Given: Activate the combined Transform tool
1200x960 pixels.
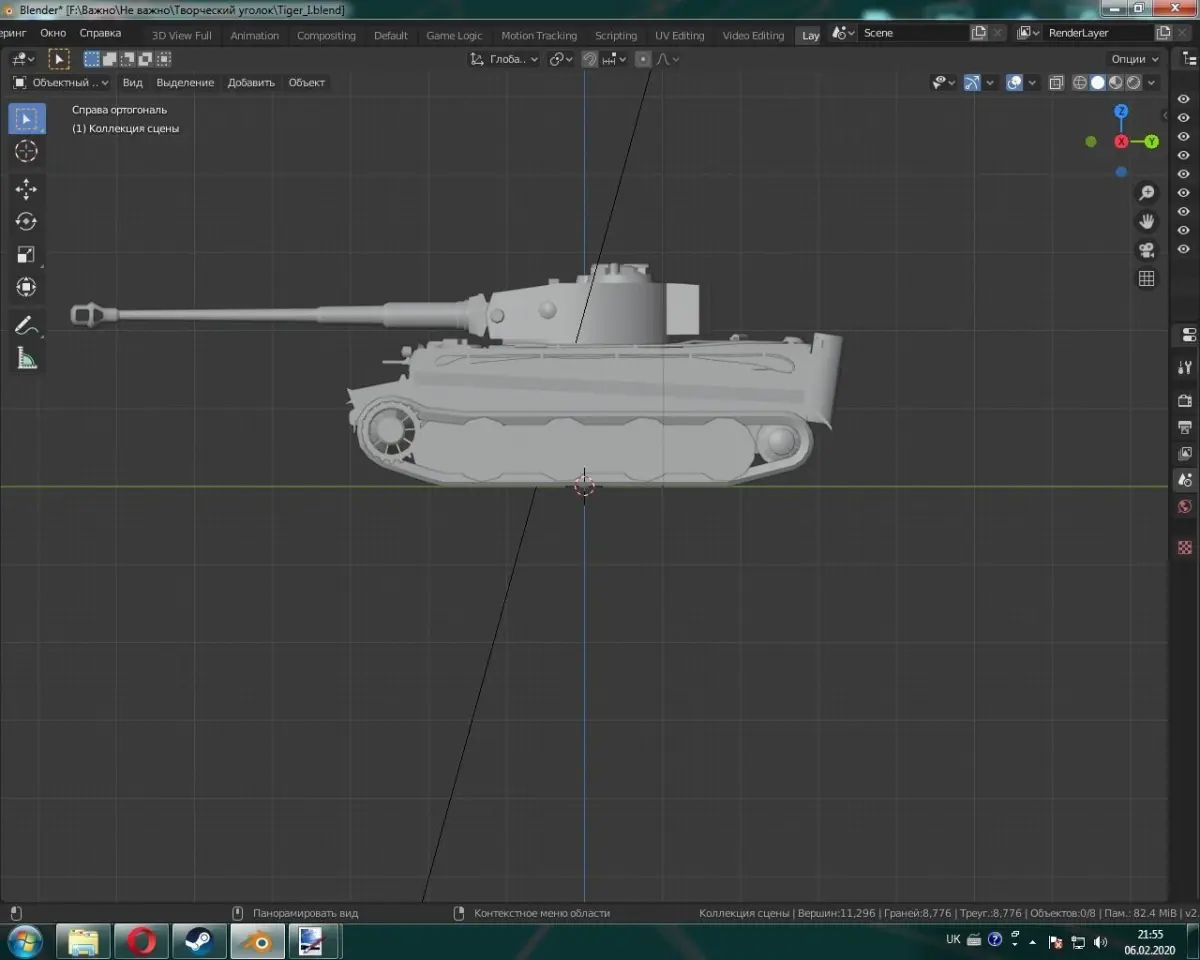Looking at the screenshot, I should [27, 288].
